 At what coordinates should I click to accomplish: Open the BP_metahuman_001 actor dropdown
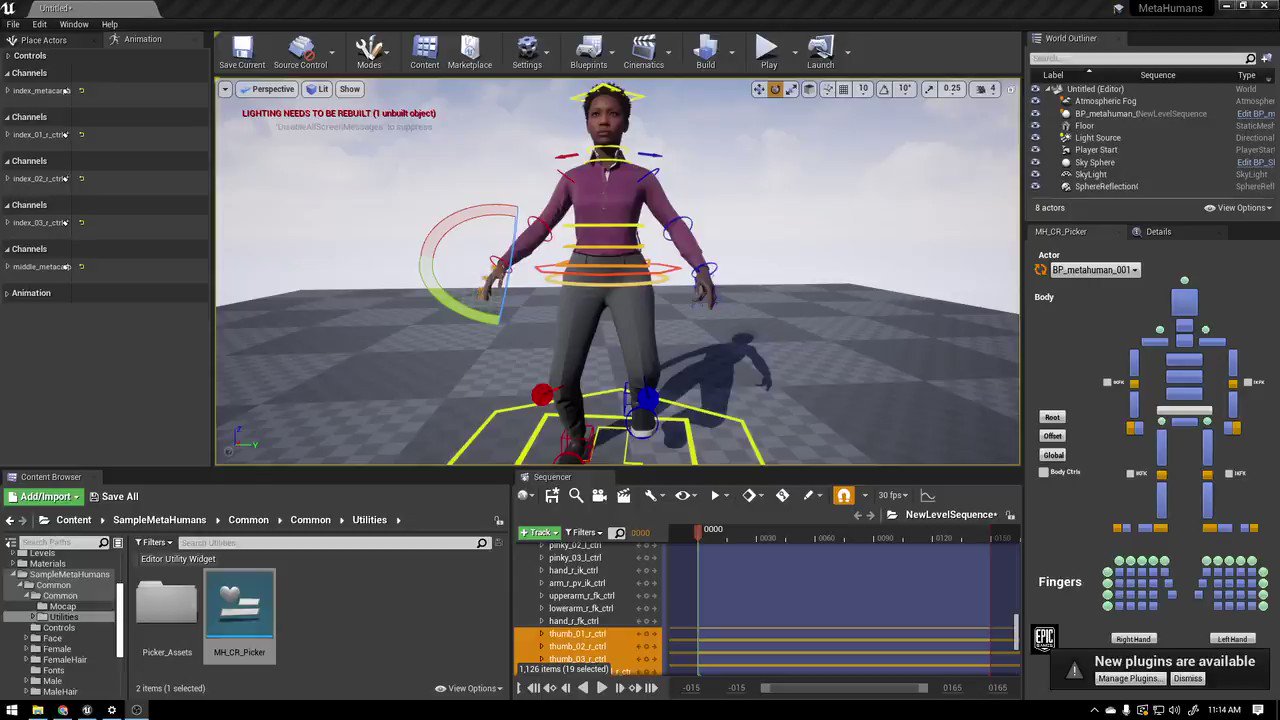tap(1094, 270)
